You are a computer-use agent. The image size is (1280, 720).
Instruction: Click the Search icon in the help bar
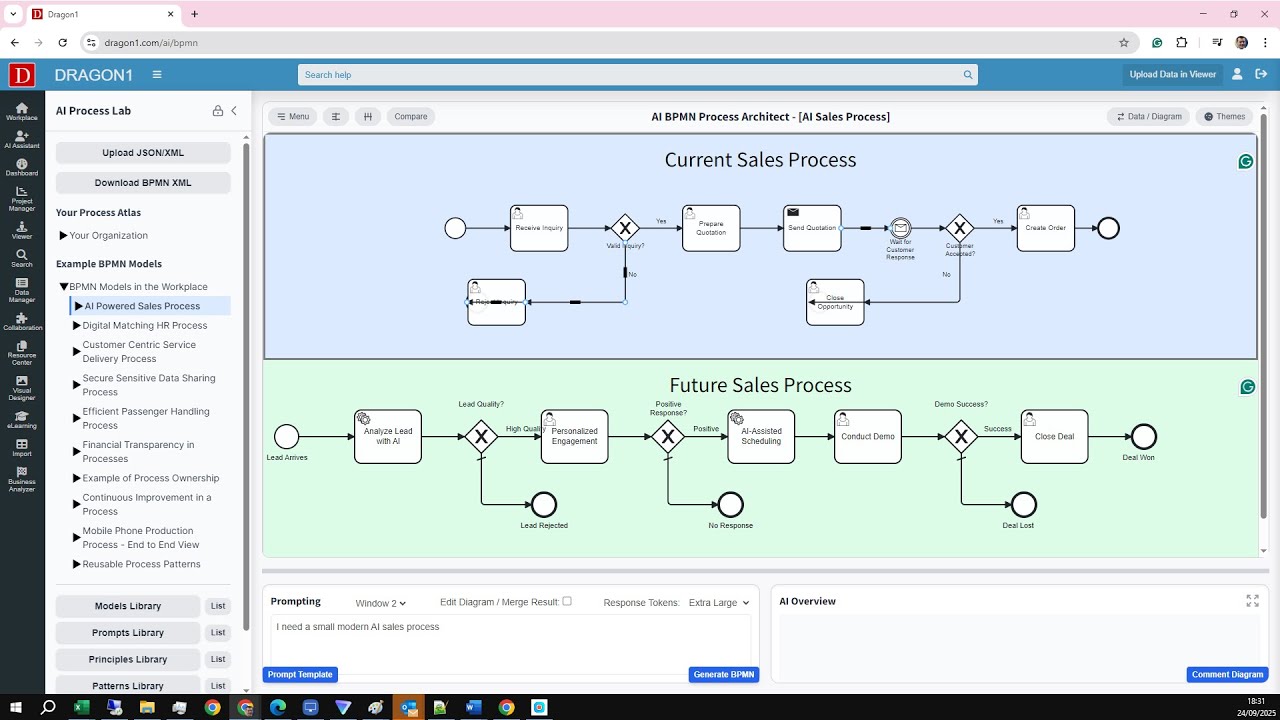tap(967, 74)
